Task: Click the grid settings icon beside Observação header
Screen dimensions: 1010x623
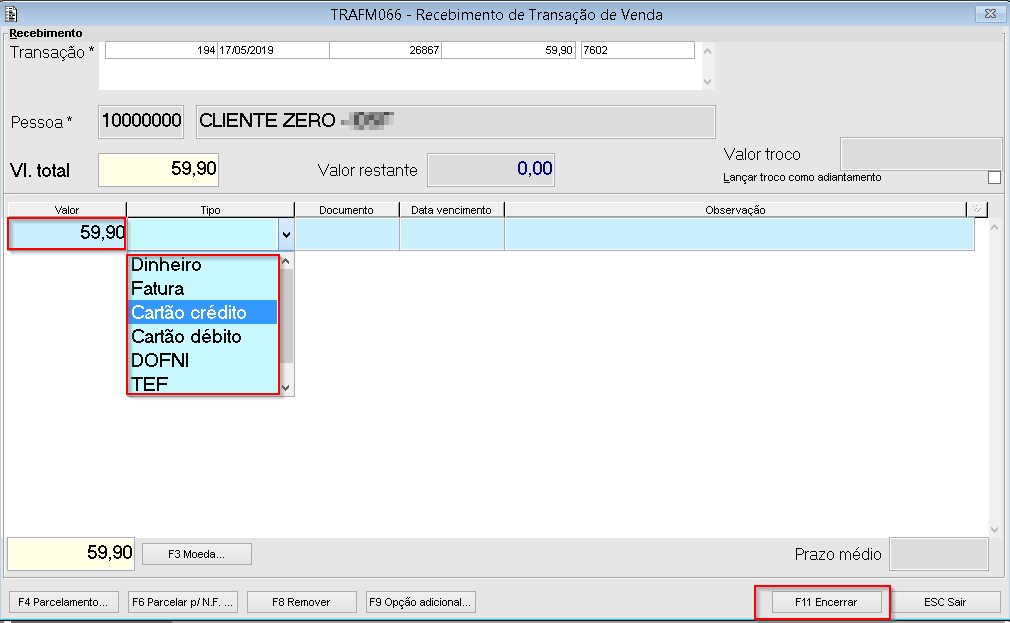Action: (977, 209)
